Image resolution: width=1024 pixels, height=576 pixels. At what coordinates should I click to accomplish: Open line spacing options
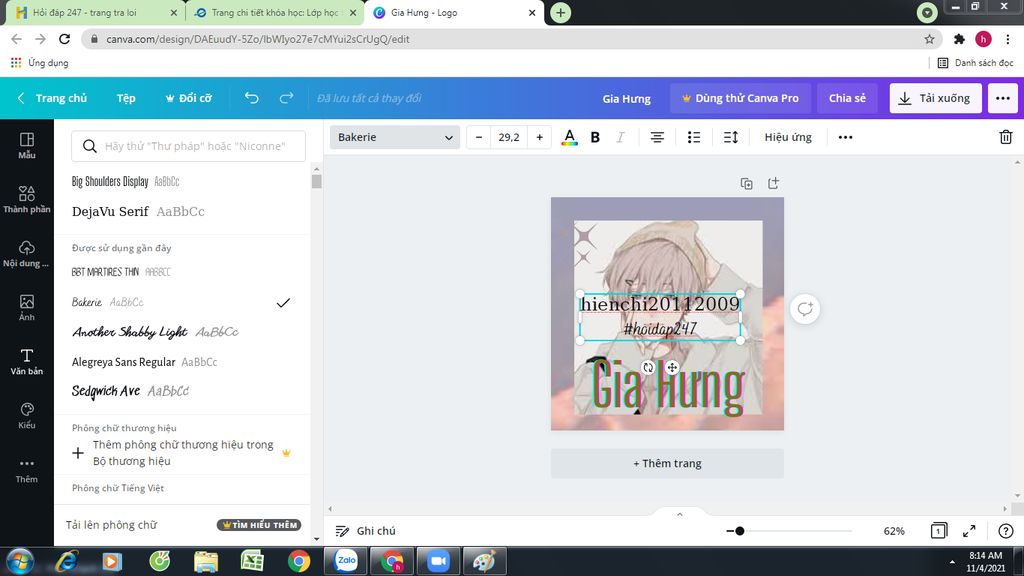tap(731, 137)
